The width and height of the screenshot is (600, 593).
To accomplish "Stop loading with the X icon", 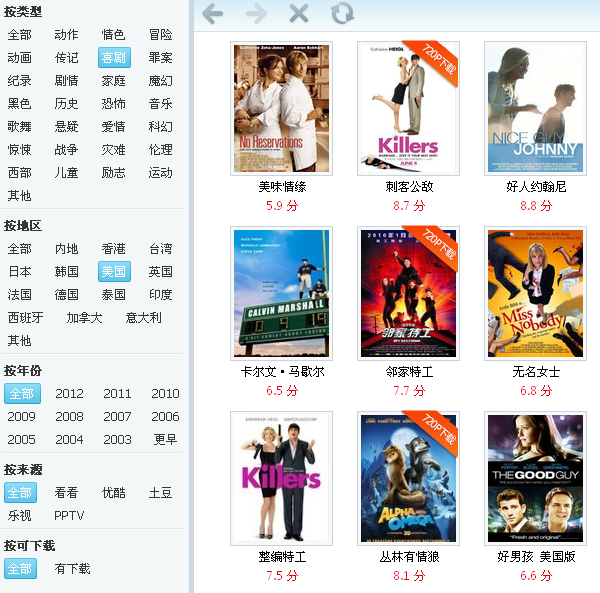I will pyautogui.click(x=299, y=14).
